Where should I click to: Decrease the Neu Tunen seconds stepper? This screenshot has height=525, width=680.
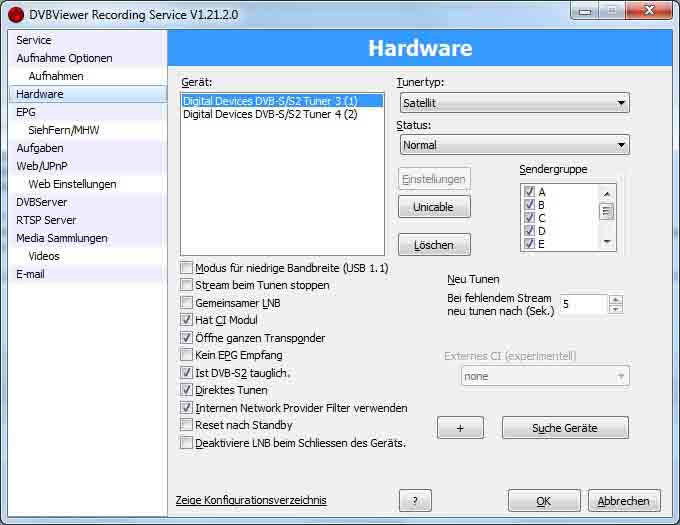click(x=616, y=310)
